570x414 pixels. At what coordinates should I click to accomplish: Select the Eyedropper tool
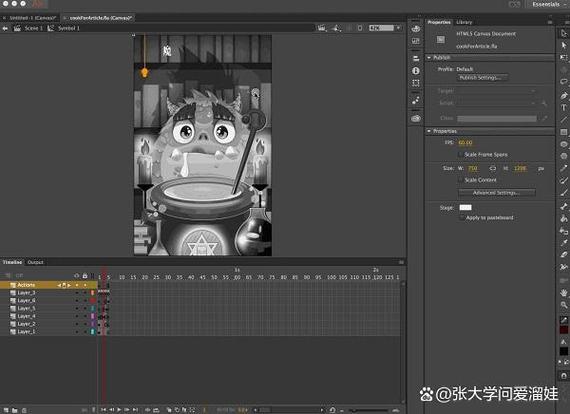point(564,243)
